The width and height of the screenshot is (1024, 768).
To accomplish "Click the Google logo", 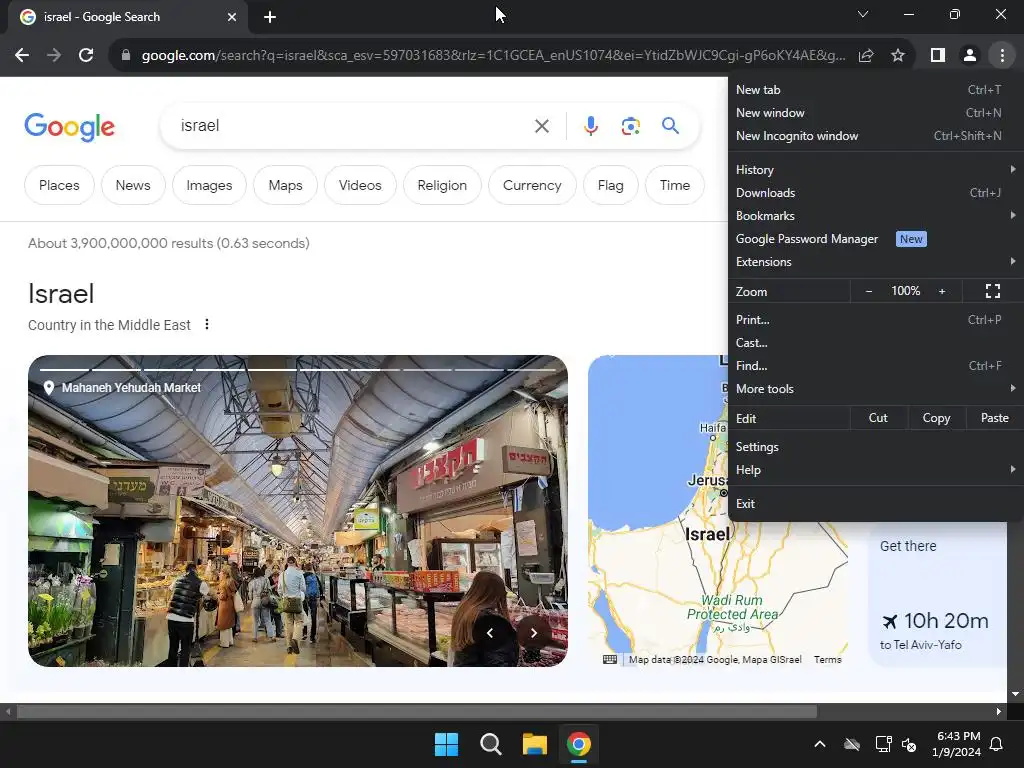I will pyautogui.click(x=69, y=127).
